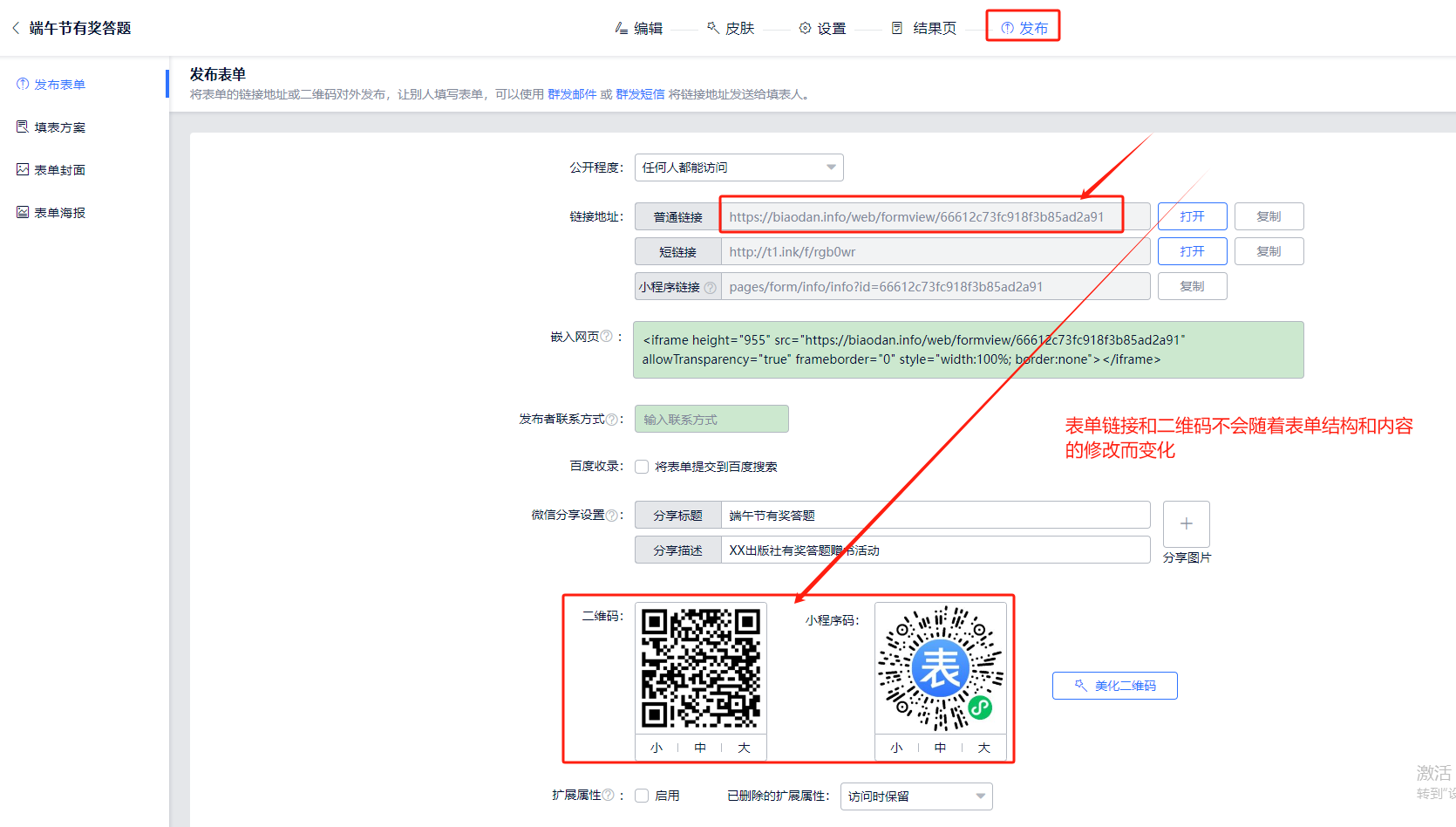Image resolution: width=1456 pixels, height=827 pixels.
Task: Switch to the 皮肤 tab
Action: pyautogui.click(x=731, y=28)
